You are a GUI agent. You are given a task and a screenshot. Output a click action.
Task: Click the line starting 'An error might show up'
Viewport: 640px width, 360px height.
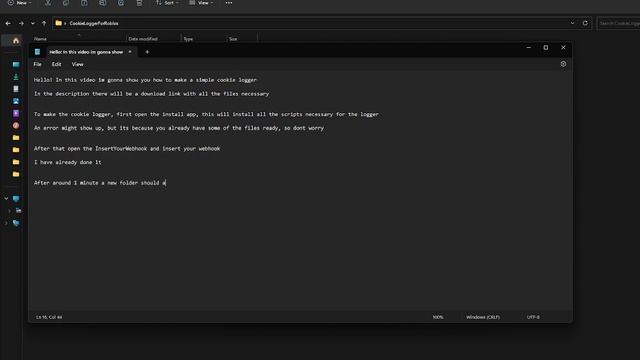click(179, 128)
